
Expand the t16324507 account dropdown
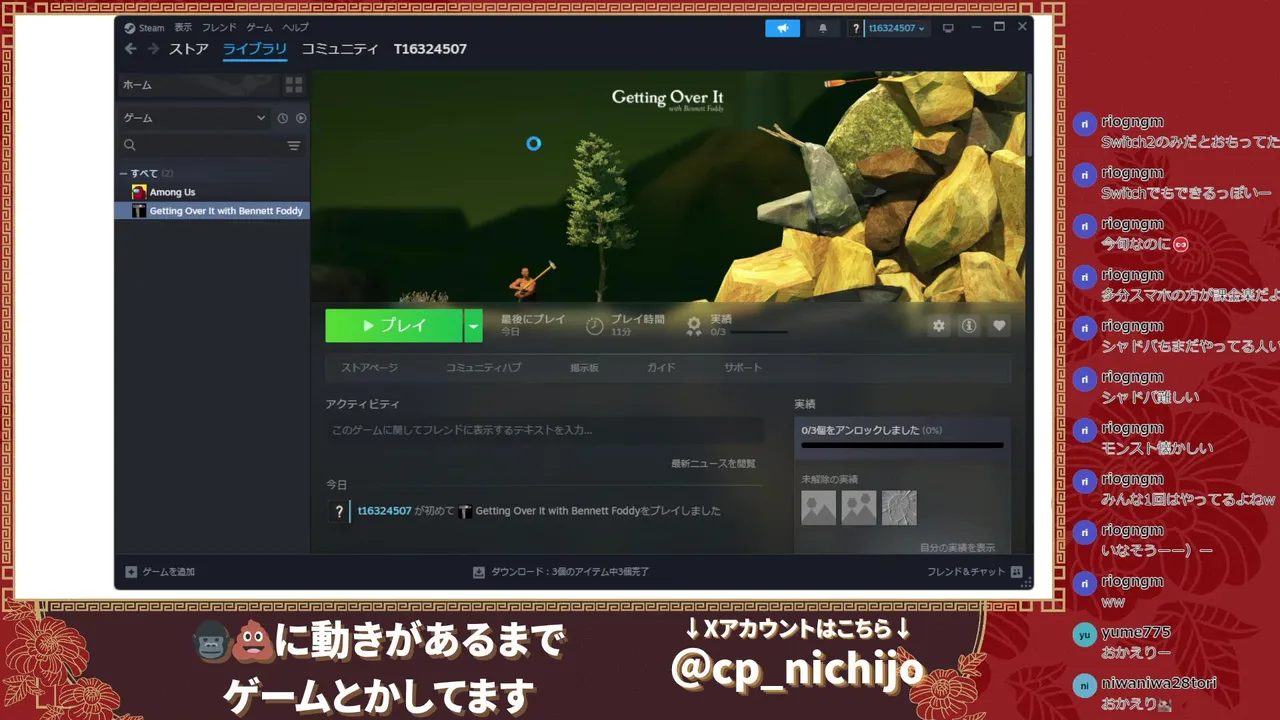coord(897,28)
